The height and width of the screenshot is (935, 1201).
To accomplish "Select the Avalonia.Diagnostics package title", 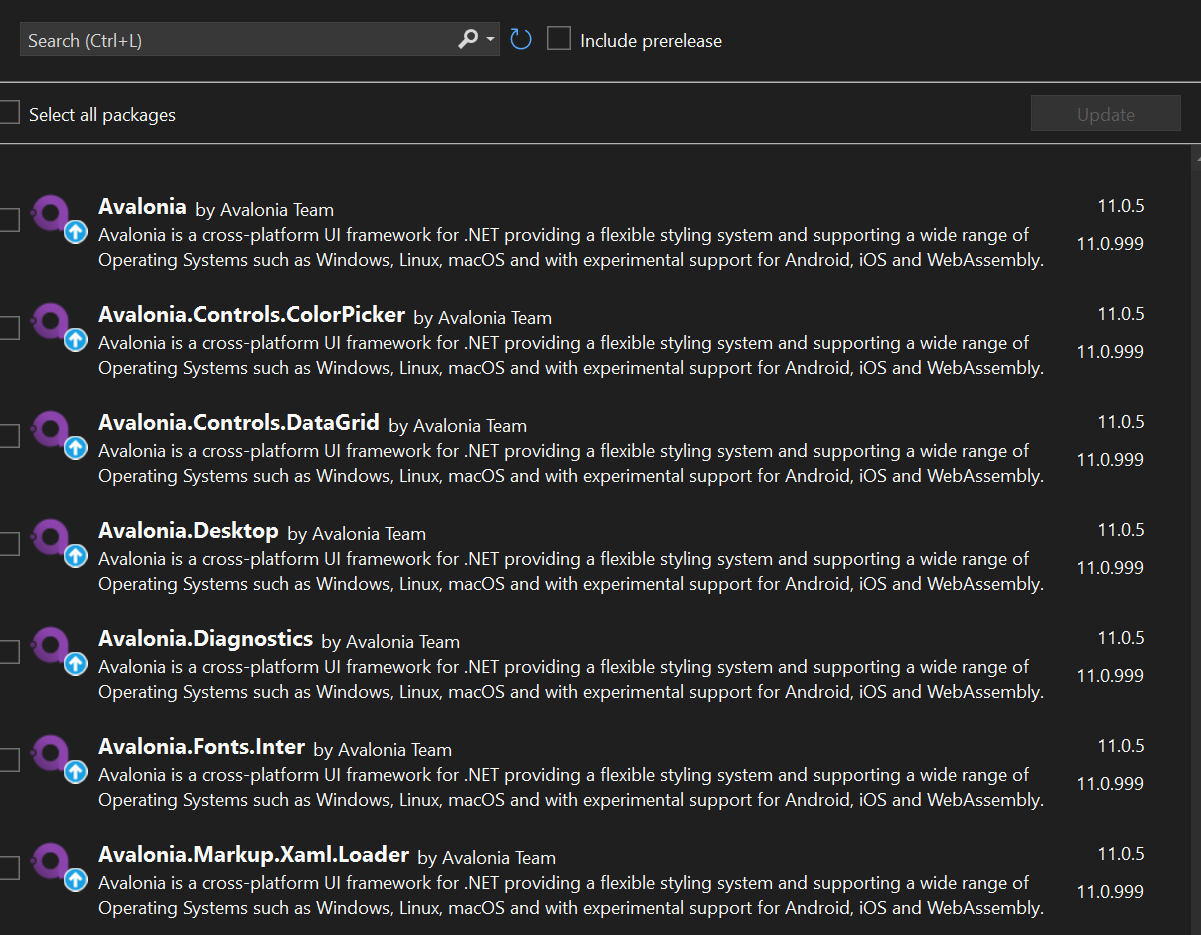I will point(205,638).
